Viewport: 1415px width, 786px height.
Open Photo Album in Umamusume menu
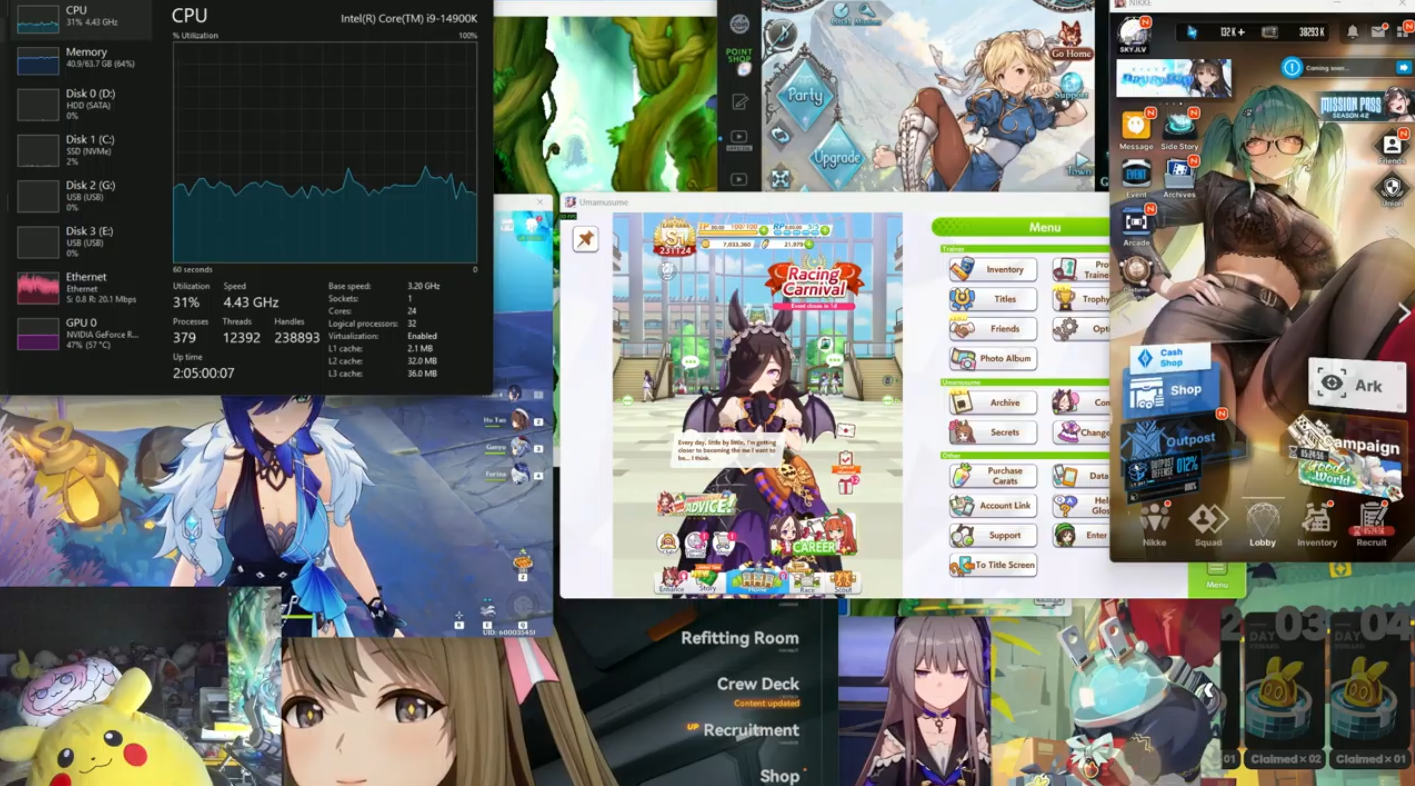tap(993, 358)
